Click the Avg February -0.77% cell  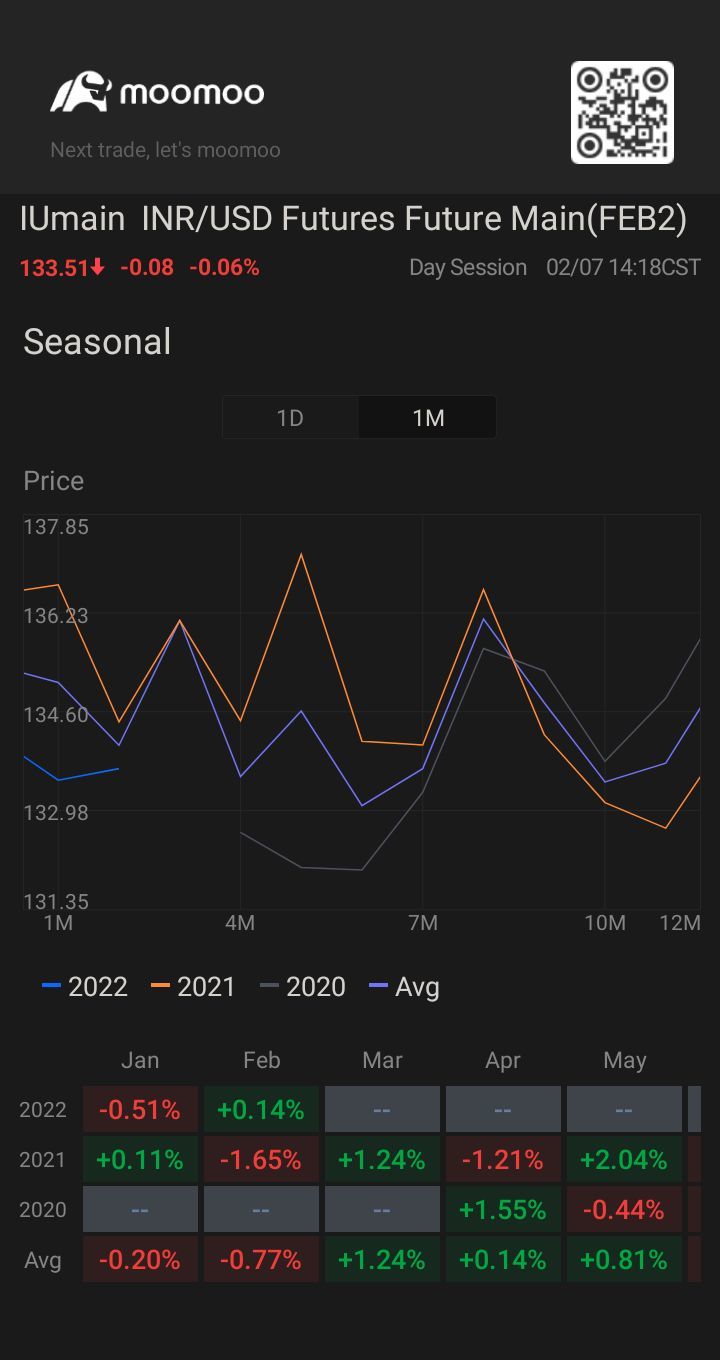point(261,1260)
